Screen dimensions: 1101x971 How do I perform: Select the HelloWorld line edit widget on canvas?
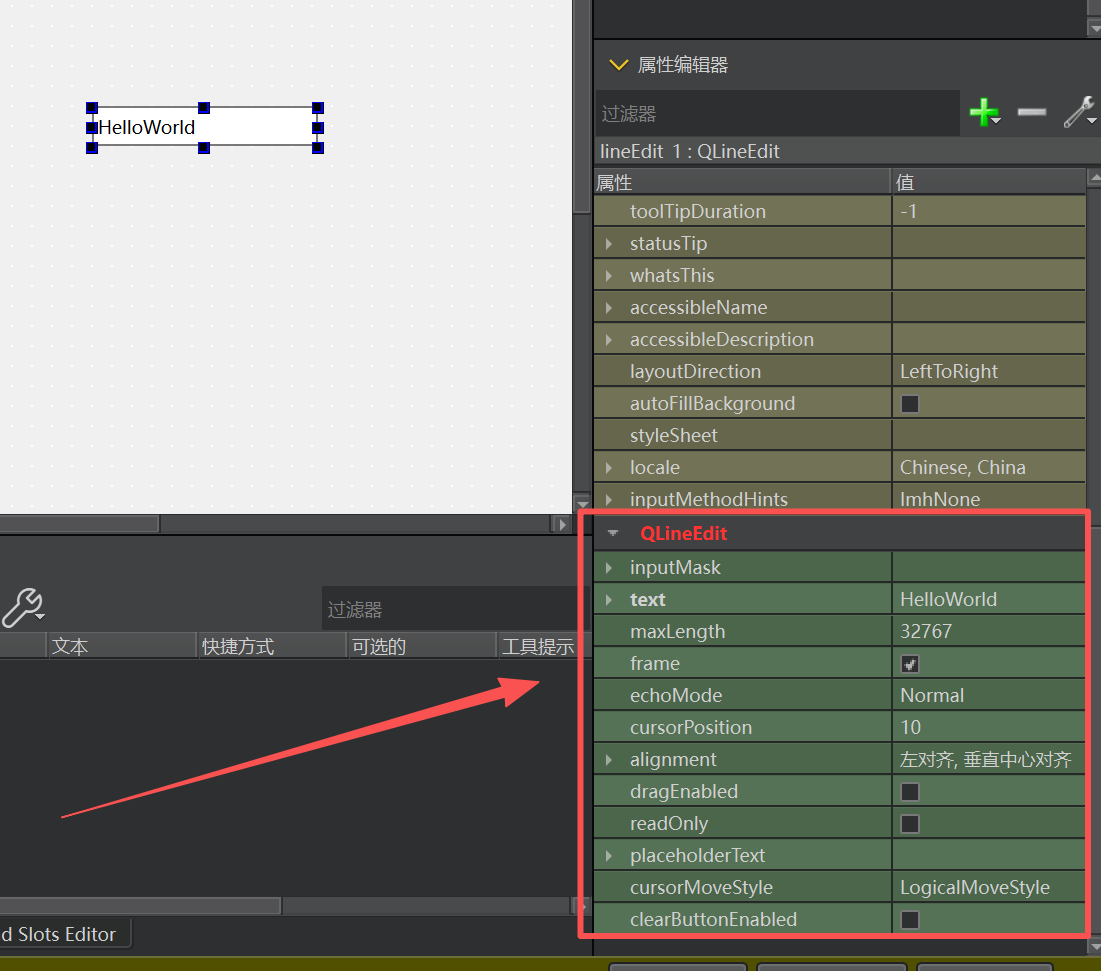(204, 127)
